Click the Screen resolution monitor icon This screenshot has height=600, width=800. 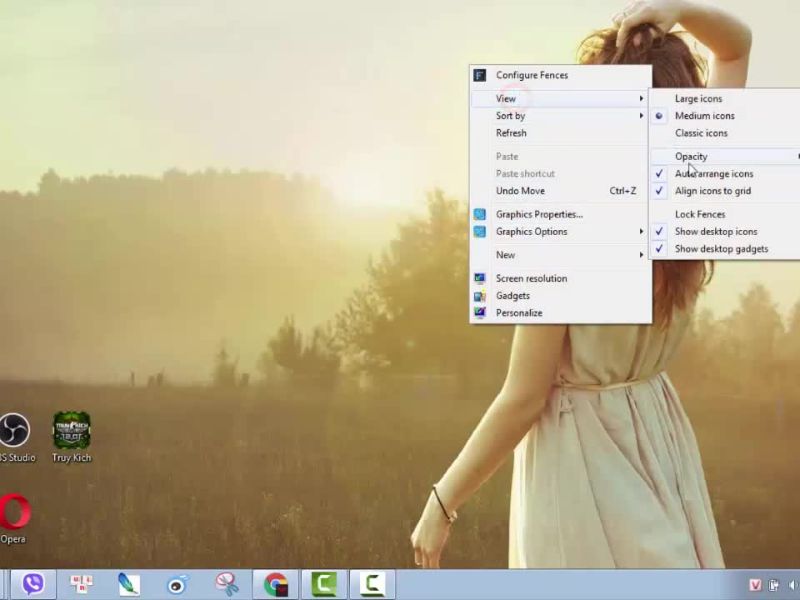click(480, 279)
